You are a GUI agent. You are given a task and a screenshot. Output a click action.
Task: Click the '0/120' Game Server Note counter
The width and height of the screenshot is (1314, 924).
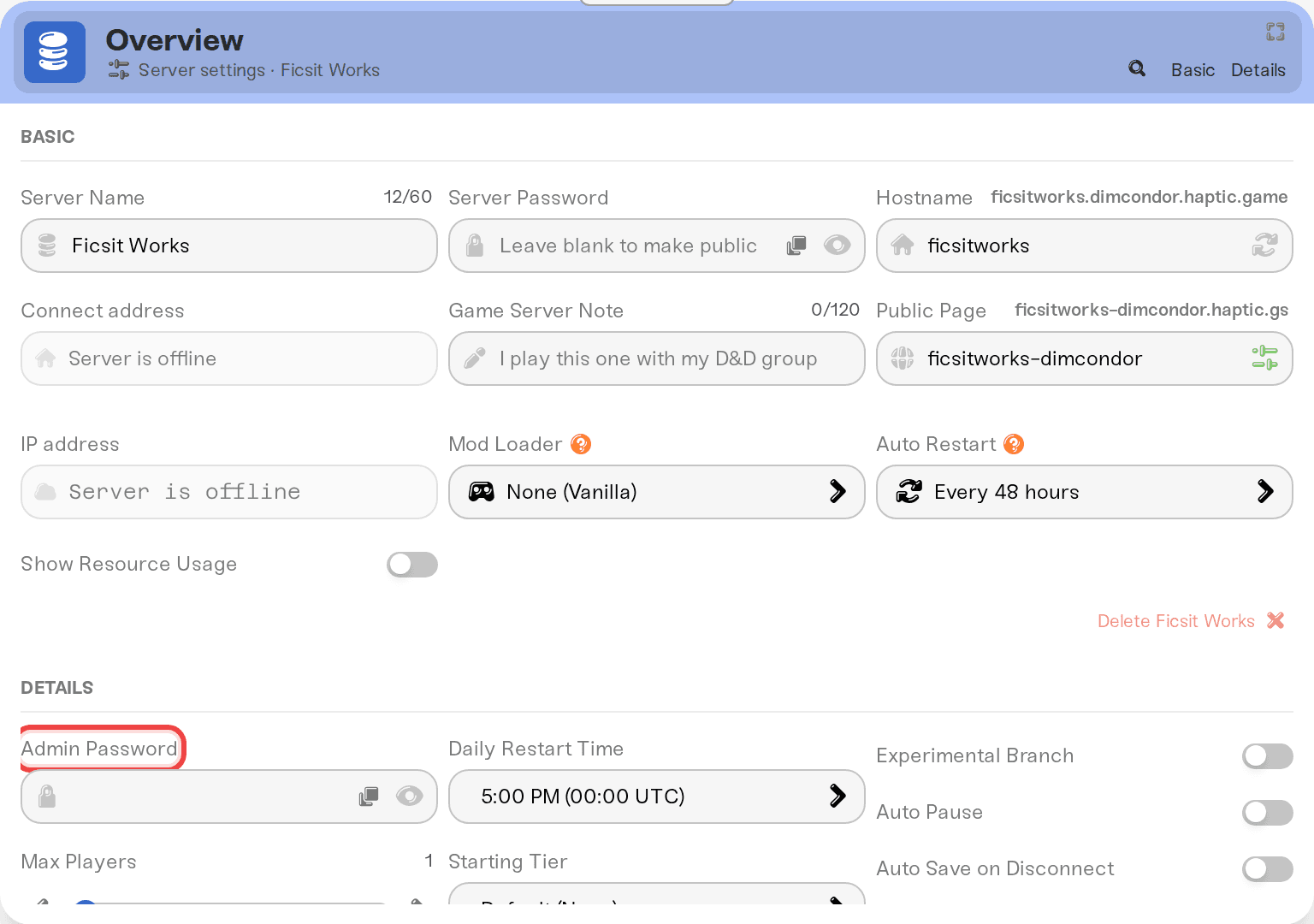click(836, 310)
